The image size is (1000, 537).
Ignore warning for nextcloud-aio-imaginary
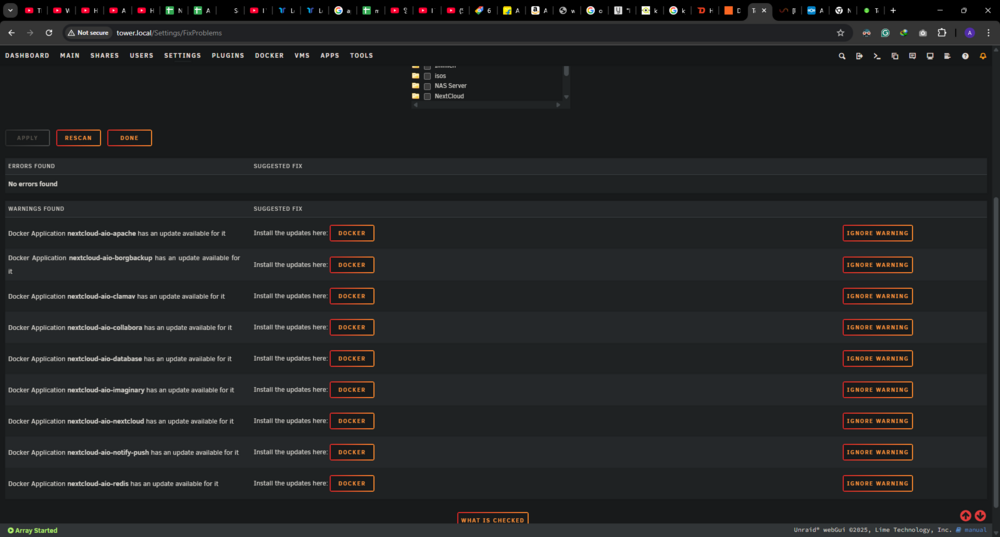pyautogui.click(x=878, y=390)
